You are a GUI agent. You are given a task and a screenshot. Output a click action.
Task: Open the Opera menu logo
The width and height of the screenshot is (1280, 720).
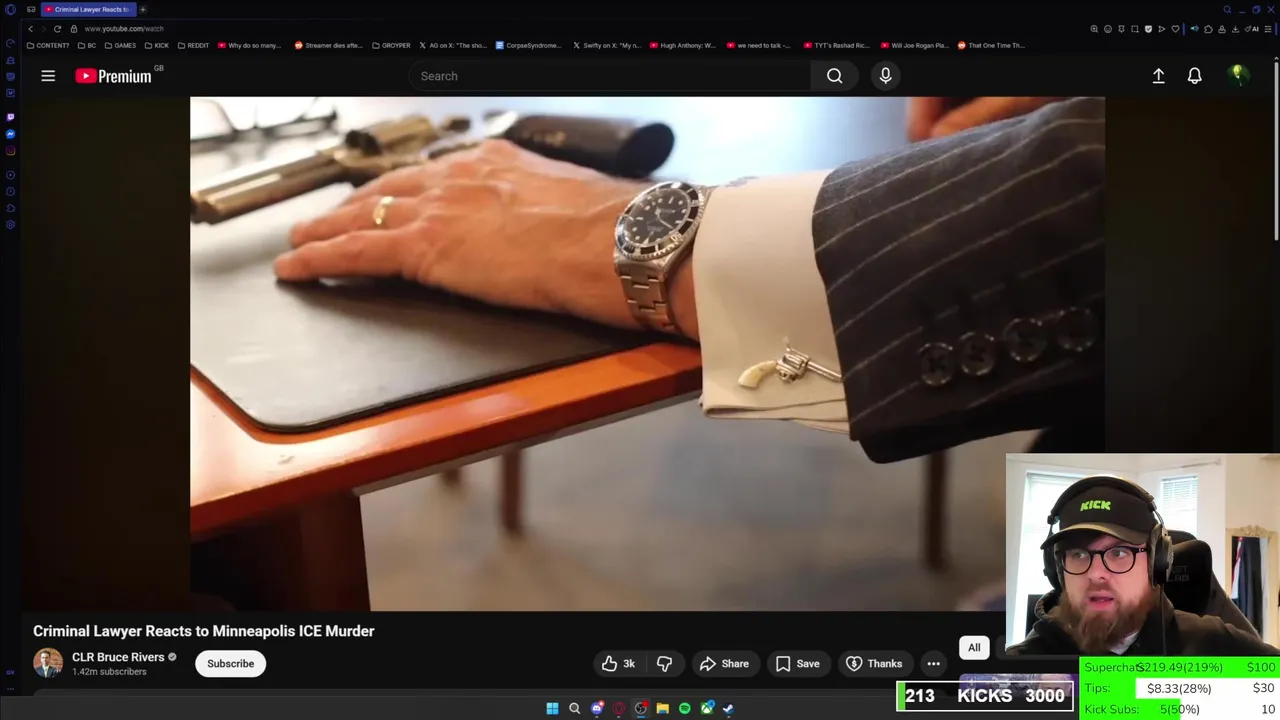pos(10,9)
